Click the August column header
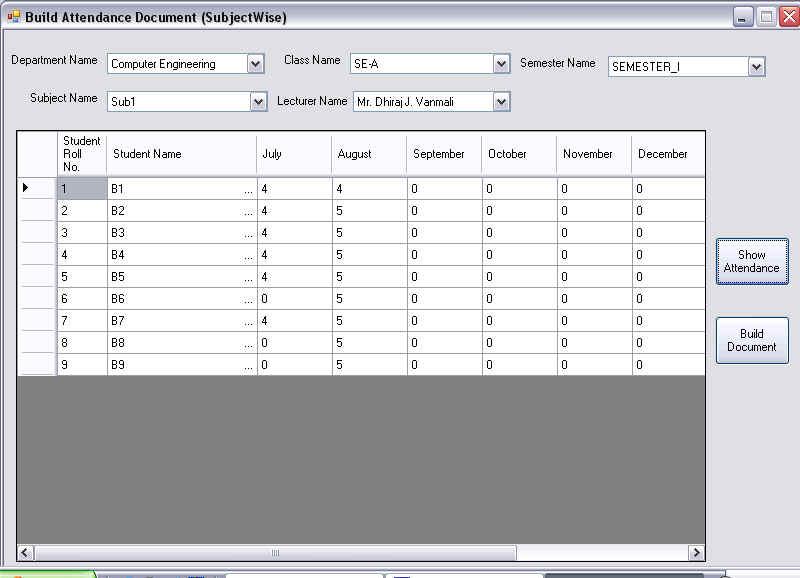Viewport: 800px width, 578px height. click(368, 154)
